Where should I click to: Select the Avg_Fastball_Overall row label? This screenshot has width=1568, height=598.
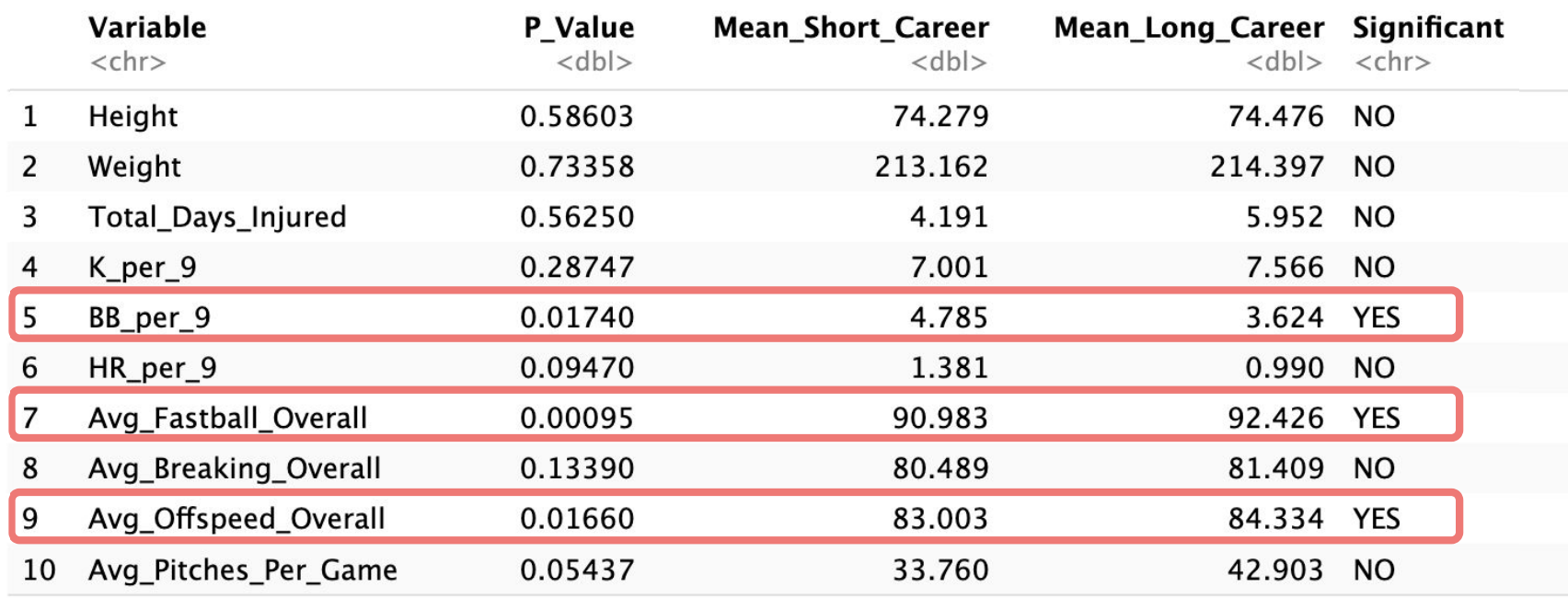coord(227,418)
